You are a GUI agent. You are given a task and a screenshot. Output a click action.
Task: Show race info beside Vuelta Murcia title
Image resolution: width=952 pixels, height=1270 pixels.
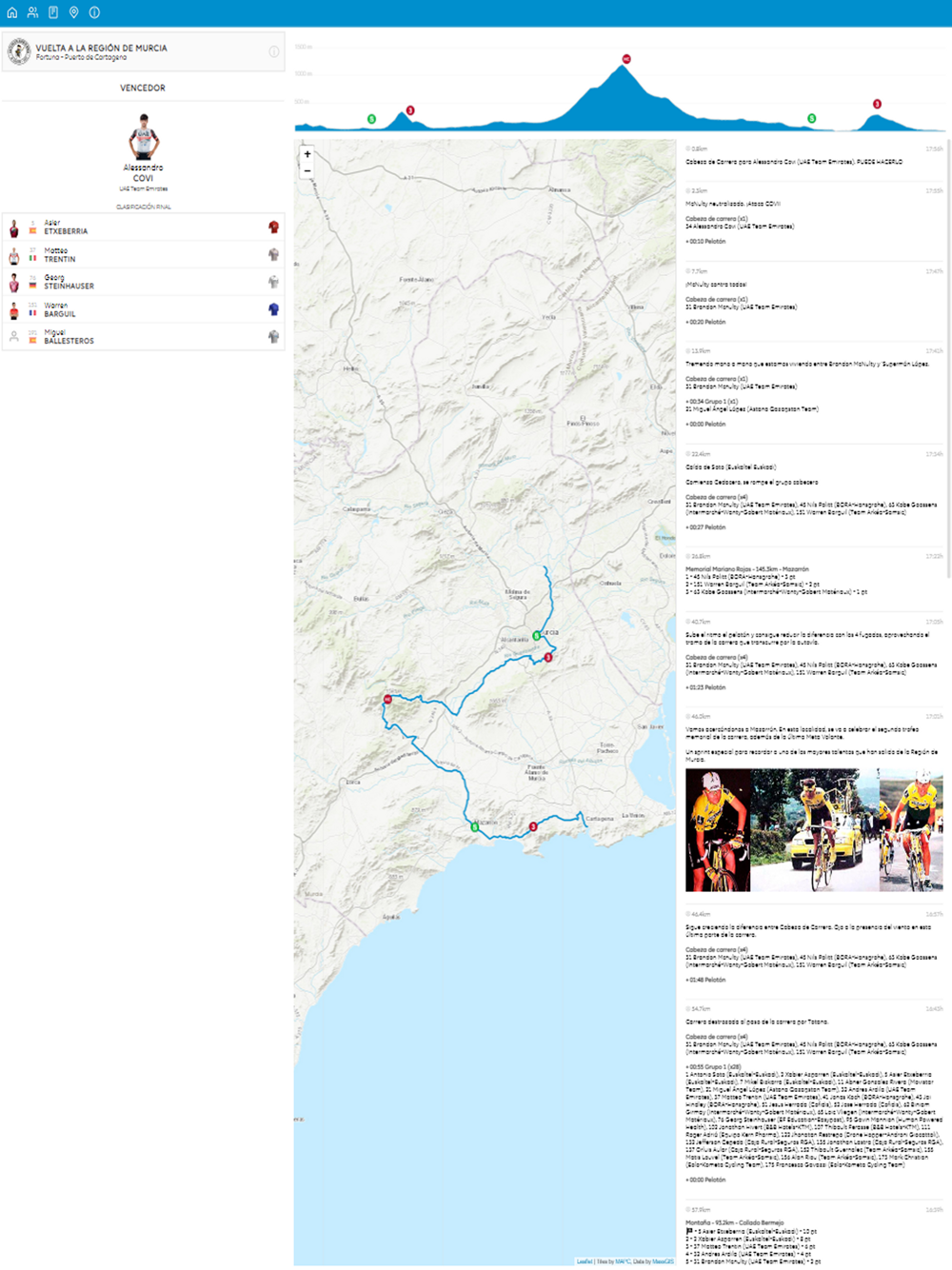click(274, 51)
